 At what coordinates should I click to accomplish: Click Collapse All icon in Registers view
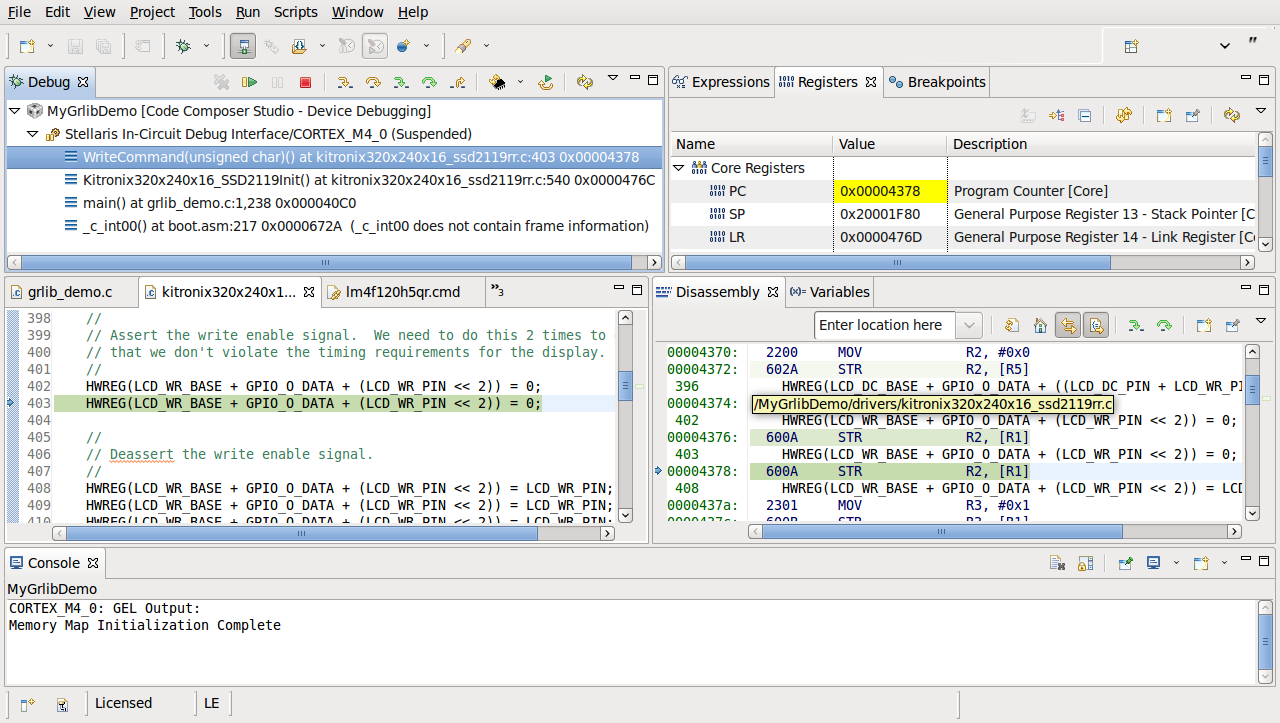coord(1084,115)
